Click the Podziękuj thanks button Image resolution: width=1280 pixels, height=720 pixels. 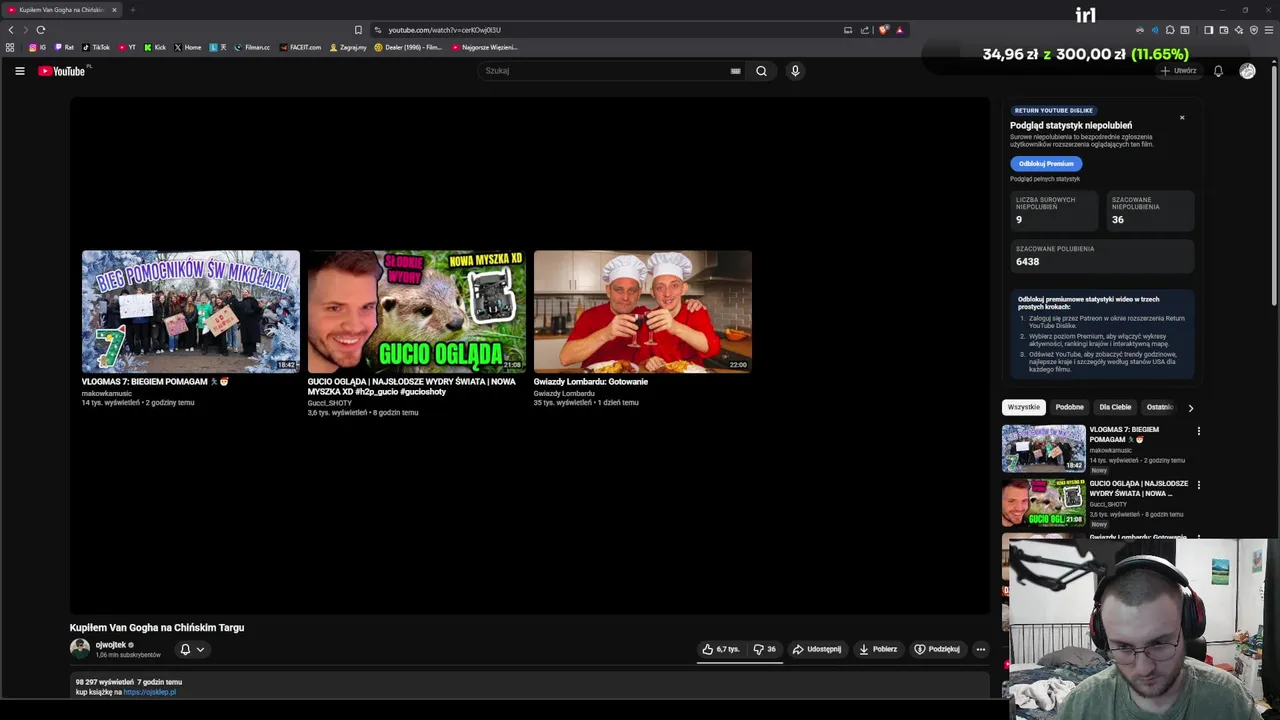tap(937, 649)
